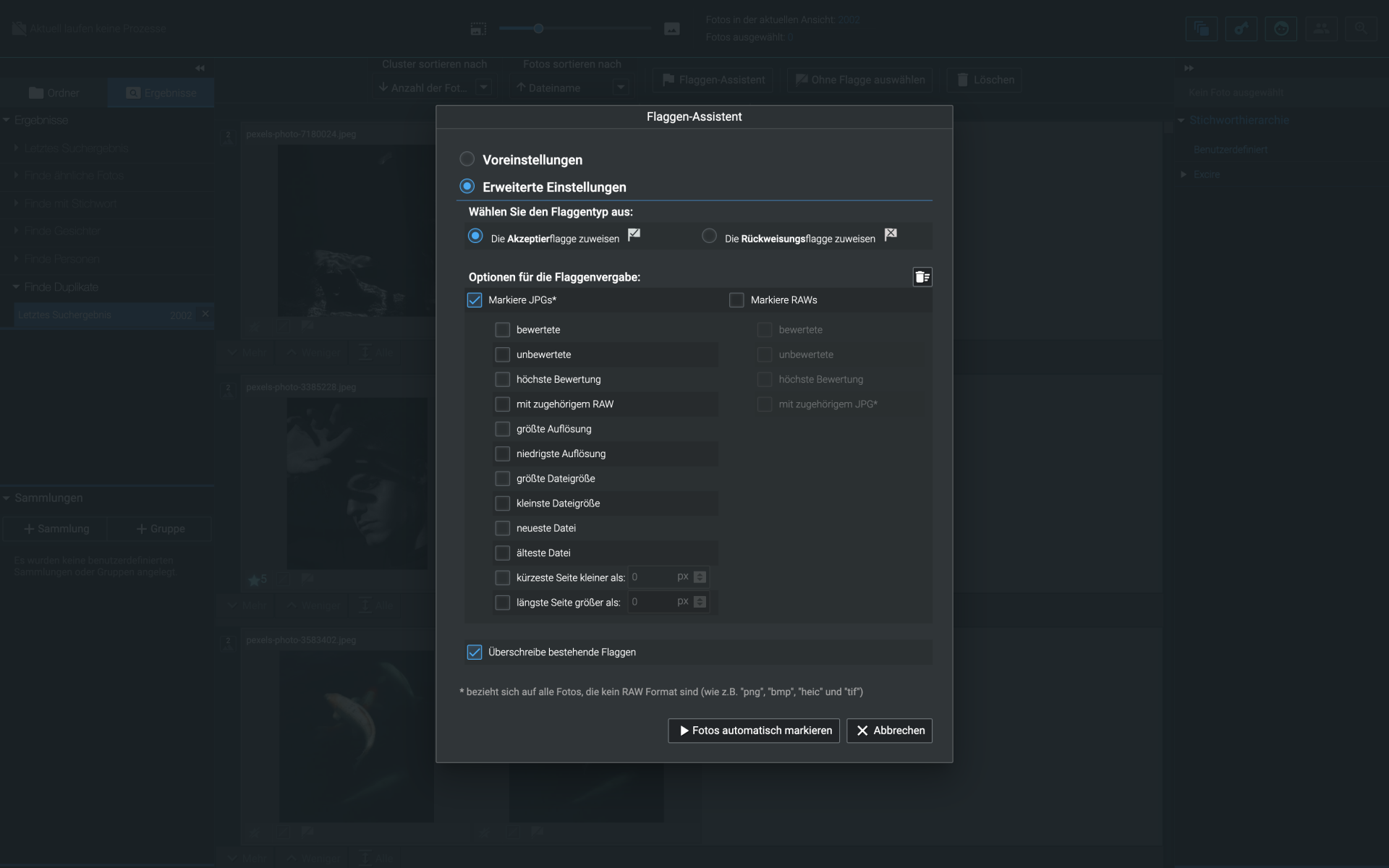
Task: Click the find people group icon
Action: pos(1321,29)
